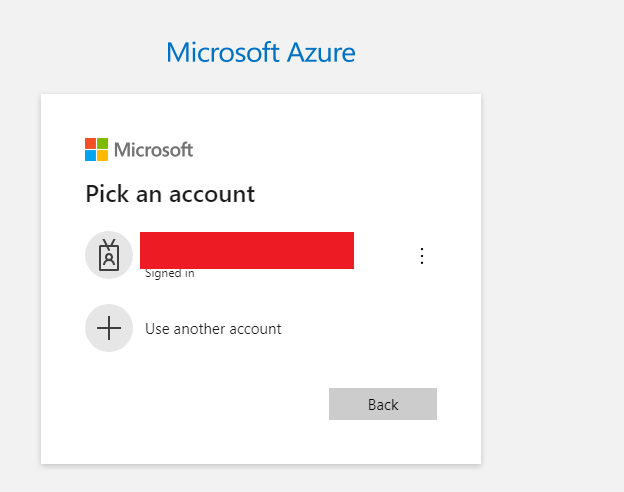
Task: Select the "Use another account" option
Action: click(x=213, y=328)
